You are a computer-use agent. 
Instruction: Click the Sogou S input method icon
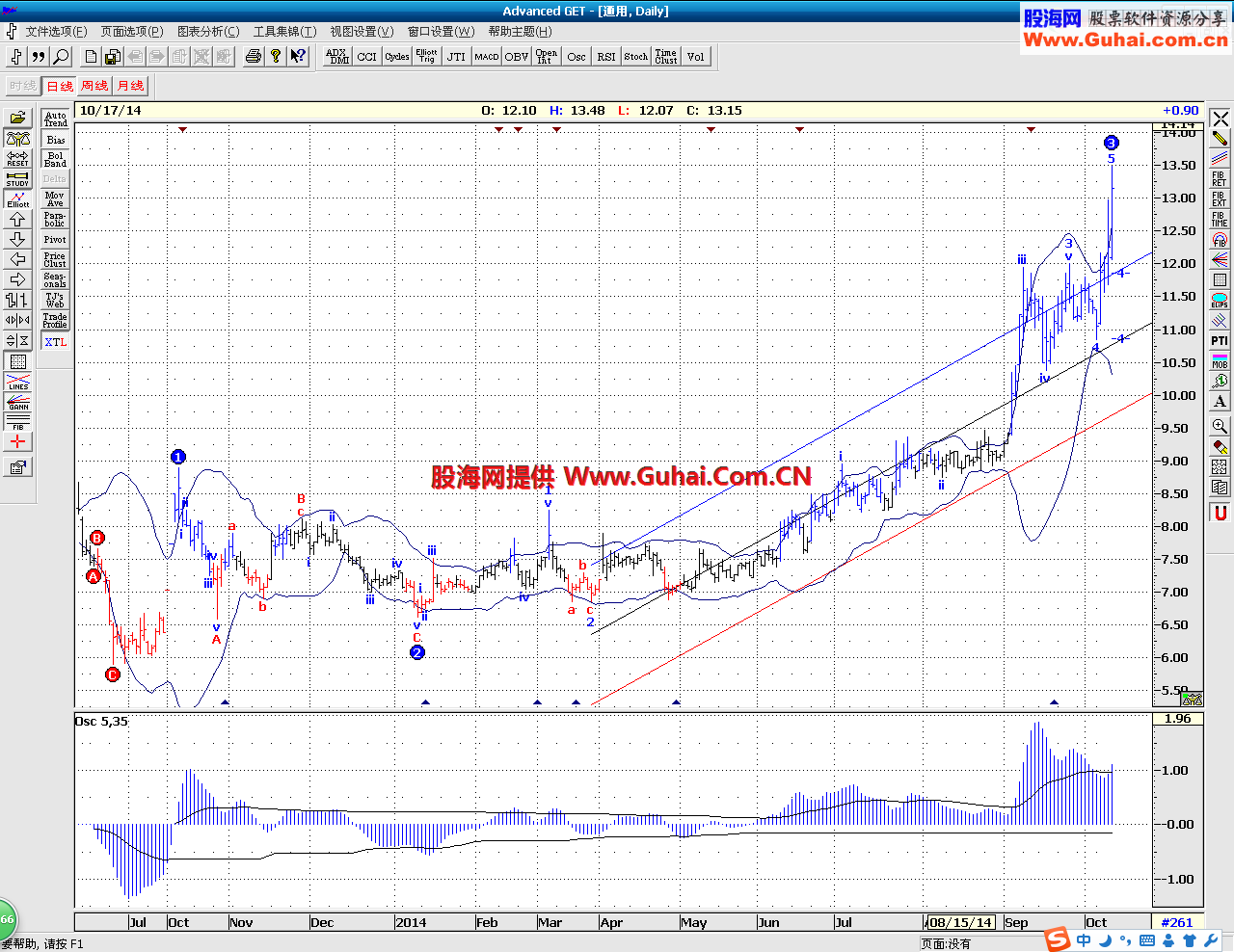click(1059, 939)
